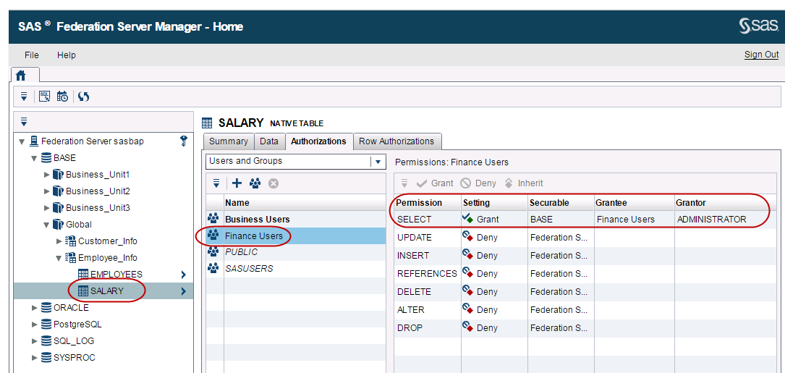
Task: Expand the Business_Unit1 node
Action: tap(47, 175)
